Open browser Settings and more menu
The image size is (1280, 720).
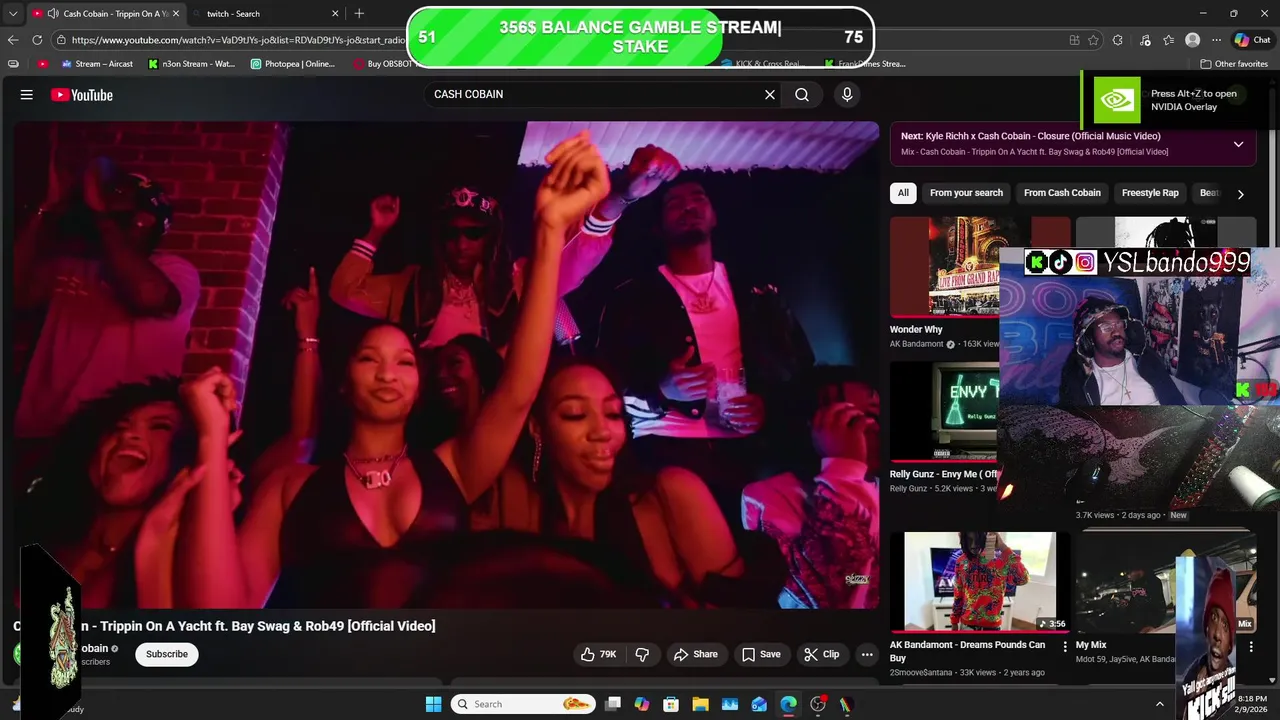[1216, 40]
